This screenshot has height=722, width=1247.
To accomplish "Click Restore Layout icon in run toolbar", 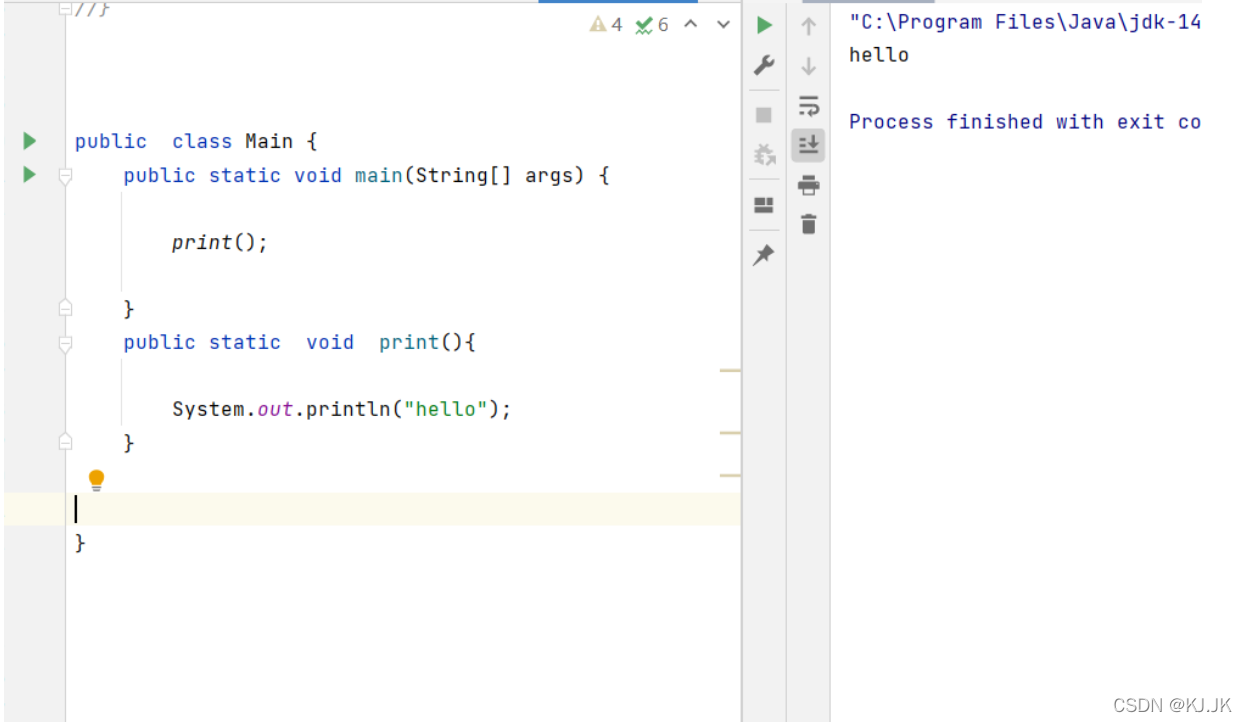I will tap(764, 205).
